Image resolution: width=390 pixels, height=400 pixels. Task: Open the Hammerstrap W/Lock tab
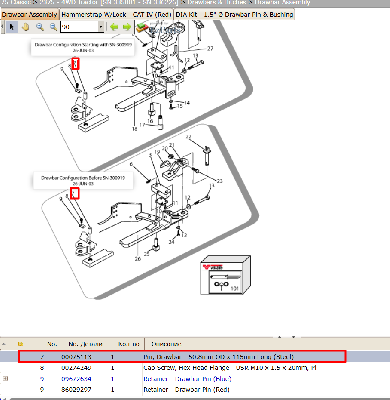pyautogui.click(x=94, y=15)
